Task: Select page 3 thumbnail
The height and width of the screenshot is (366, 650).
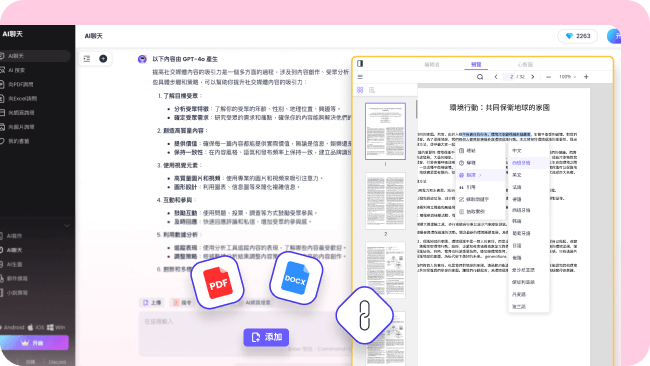Action: tap(386, 270)
